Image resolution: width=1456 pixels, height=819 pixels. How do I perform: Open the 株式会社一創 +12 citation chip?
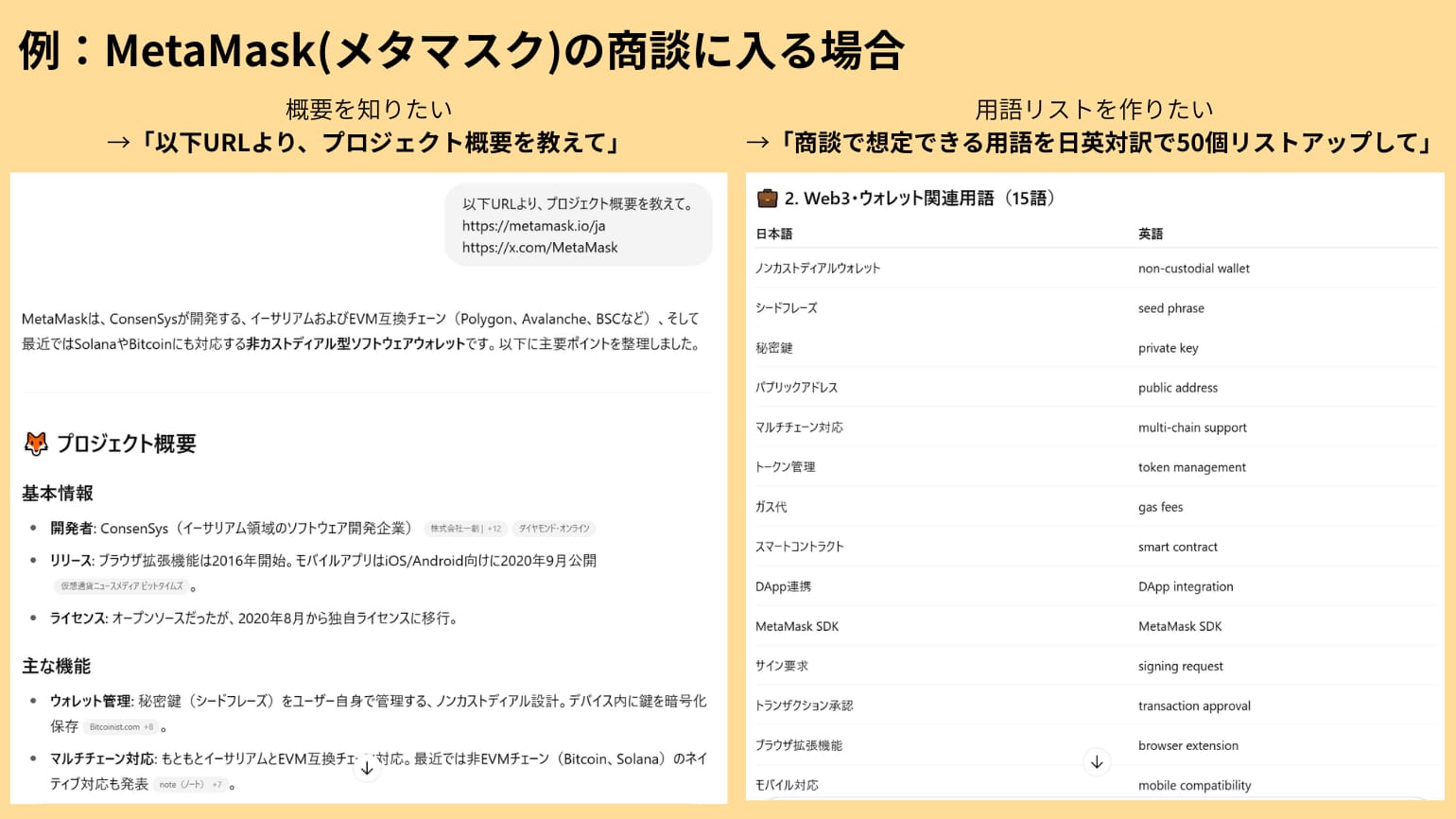pos(465,529)
